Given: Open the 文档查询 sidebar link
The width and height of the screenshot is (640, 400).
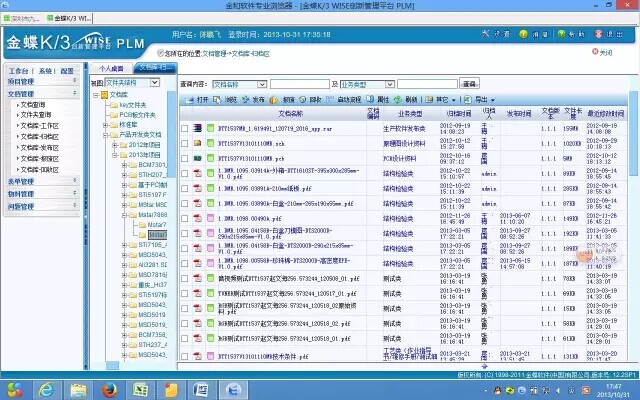Looking at the screenshot, I should pyautogui.click(x=33, y=105).
